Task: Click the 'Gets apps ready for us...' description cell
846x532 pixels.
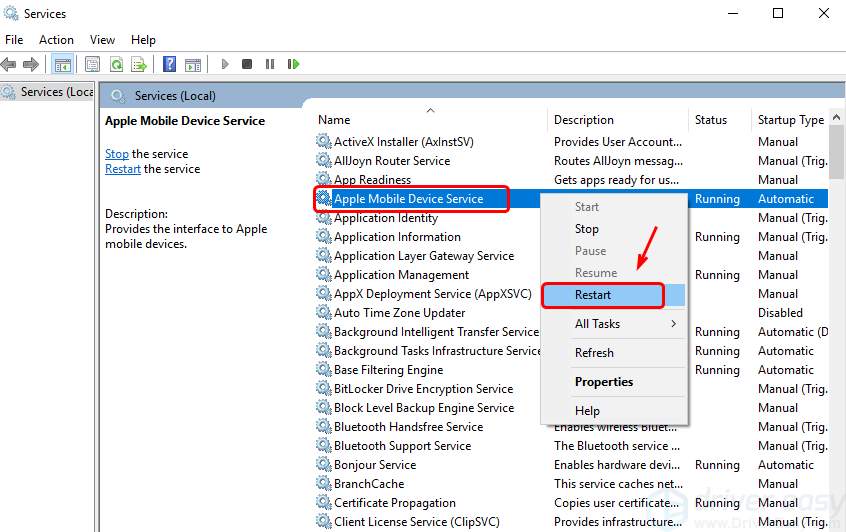Action: (616, 180)
